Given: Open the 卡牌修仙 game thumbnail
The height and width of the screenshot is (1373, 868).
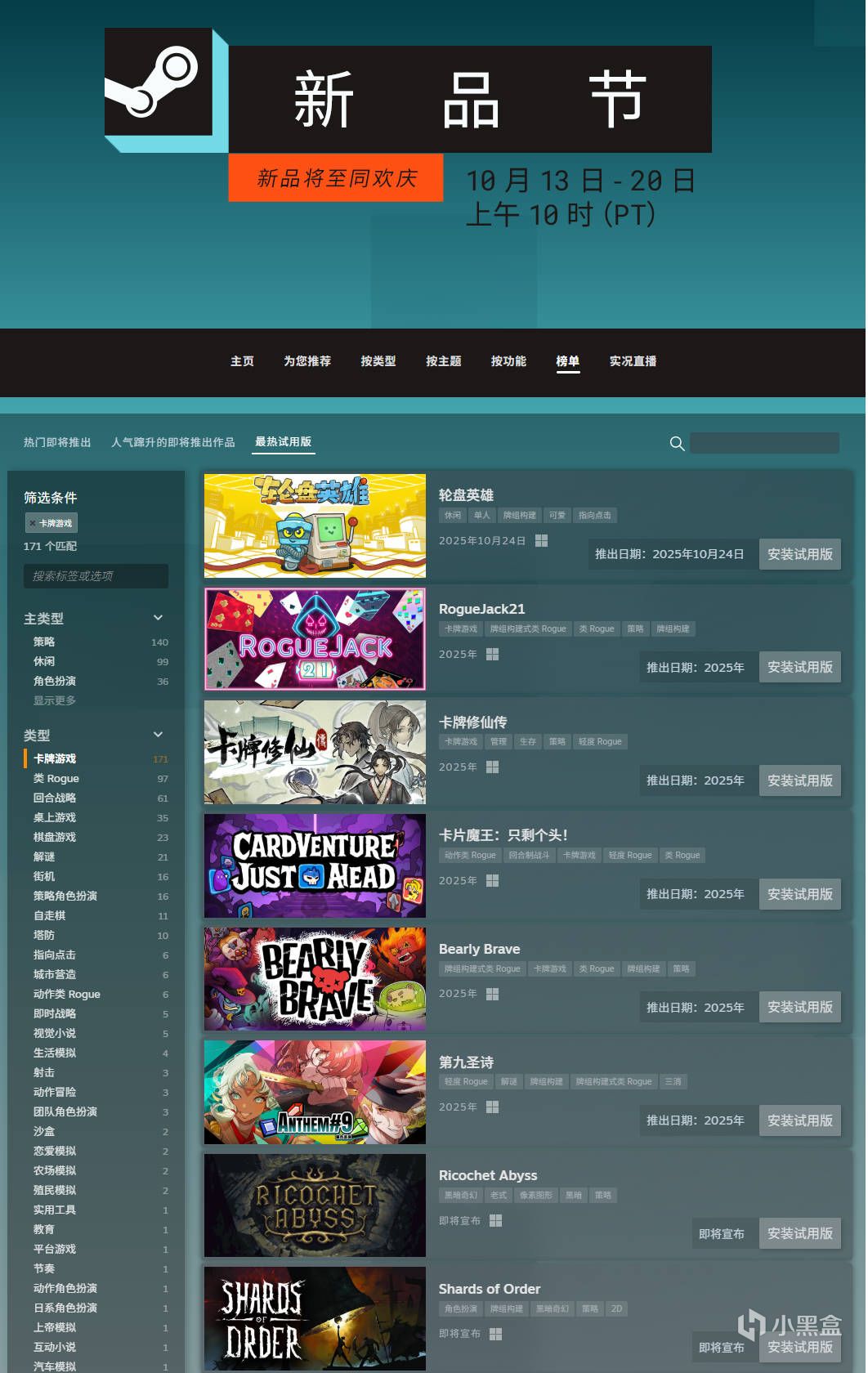Looking at the screenshot, I should coord(315,752).
